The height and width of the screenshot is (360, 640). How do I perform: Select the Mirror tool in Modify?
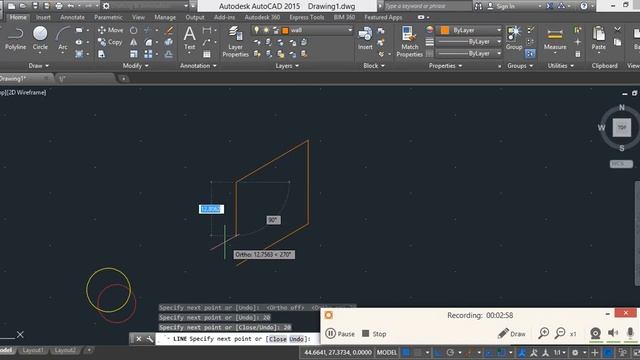coord(133,42)
